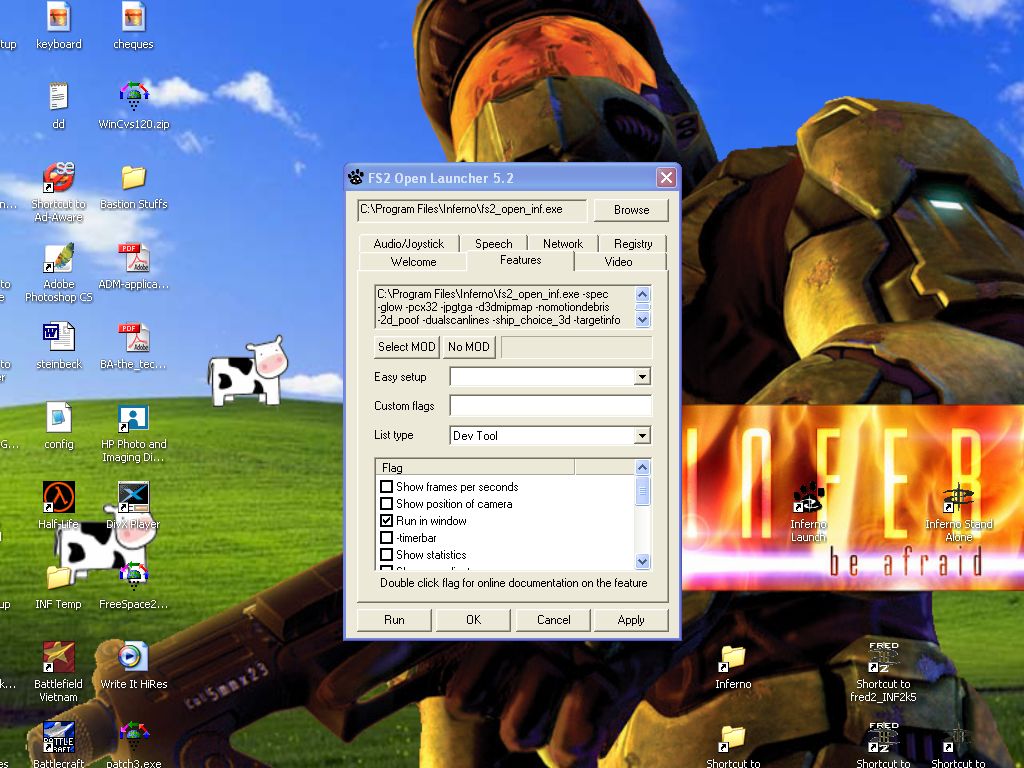The height and width of the screenshot is (768, 1024).
Task: Enable Show position of camera flag
Action: (x=387, y=504)
